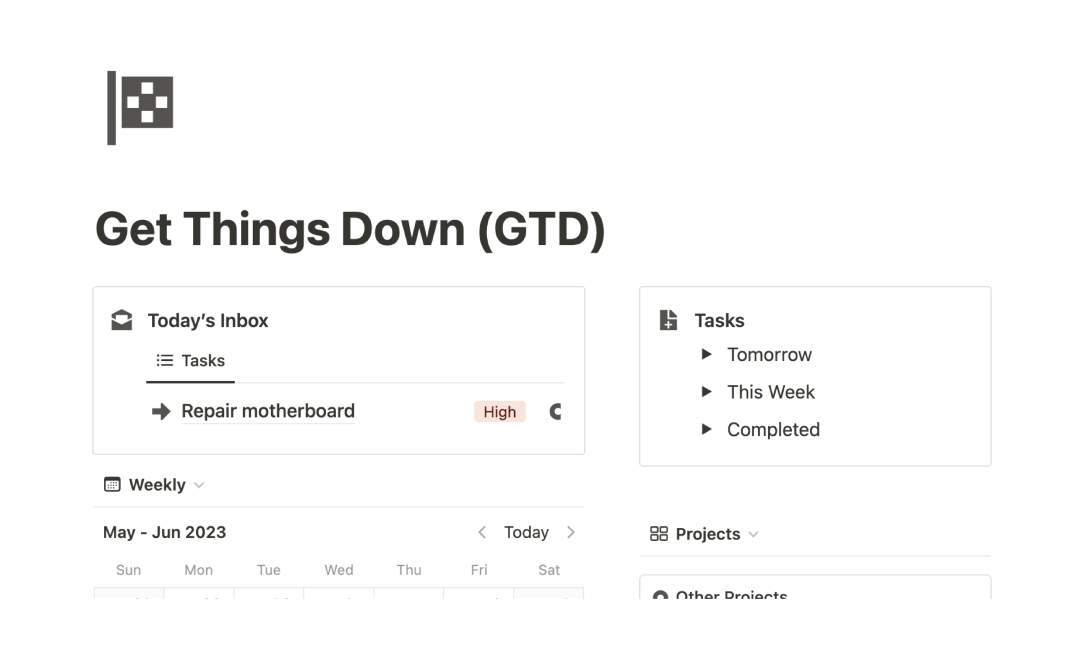The height and width of the screenshot is (648, 1080).
Task: Click the calendar icon beside Weekly
Action: [x=111, y=484]
